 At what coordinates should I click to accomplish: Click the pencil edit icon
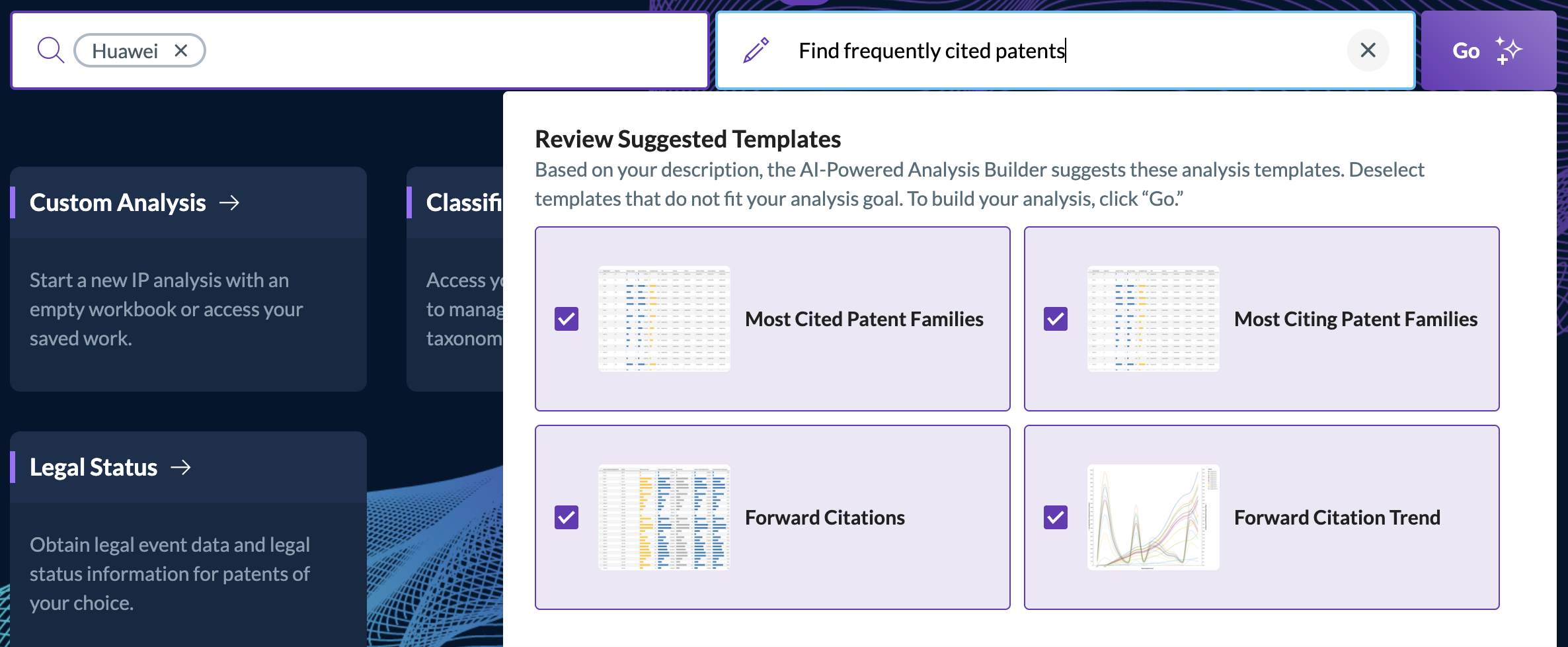pos(756,50)
